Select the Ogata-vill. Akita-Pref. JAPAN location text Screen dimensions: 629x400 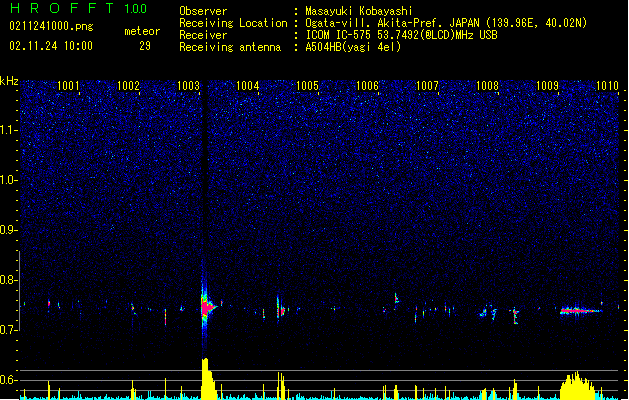click(x=446, y=23)
